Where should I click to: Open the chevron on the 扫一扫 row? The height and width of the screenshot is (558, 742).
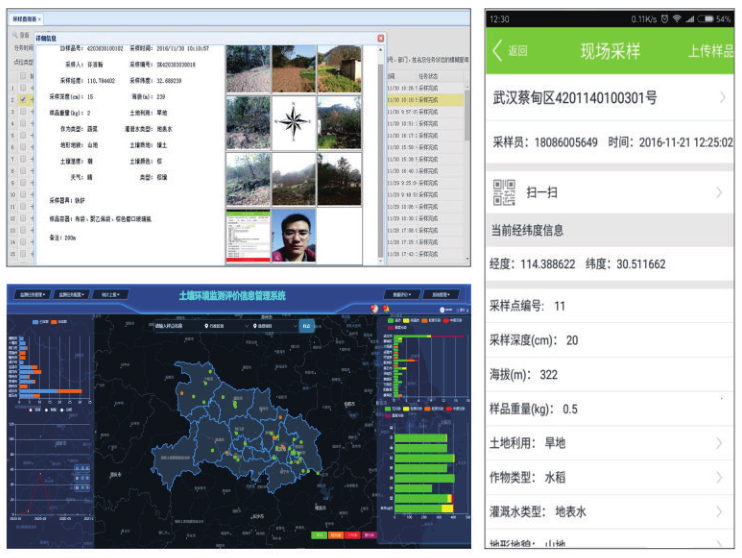719,192
